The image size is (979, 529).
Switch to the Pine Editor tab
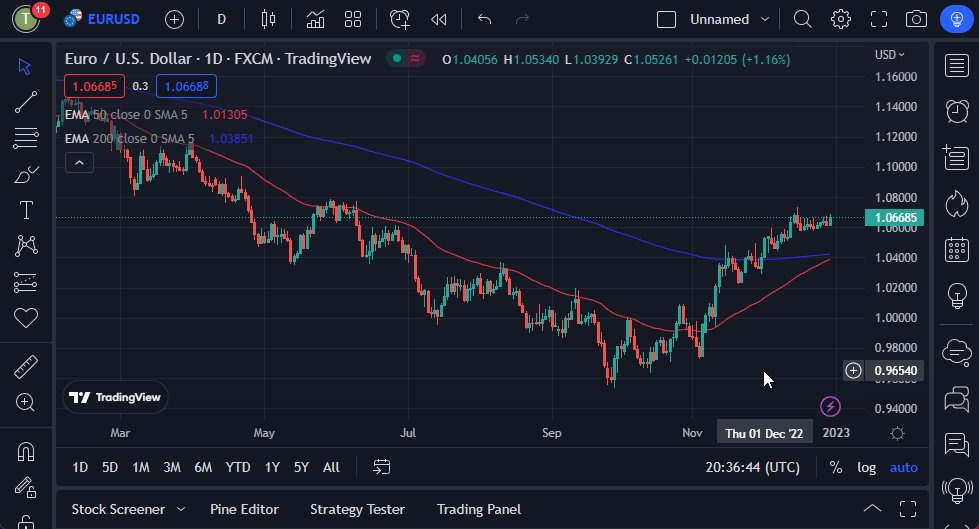pos(244,509)
